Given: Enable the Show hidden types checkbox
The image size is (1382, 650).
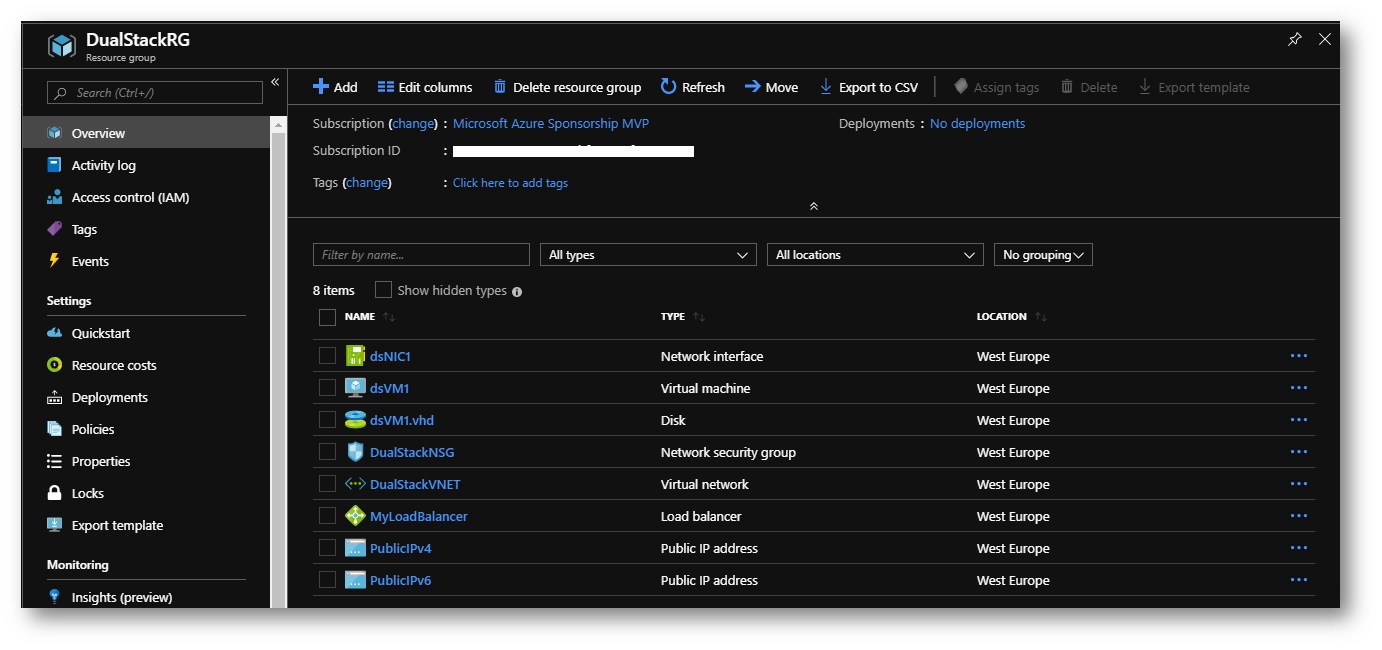Looking at the screenshot, I should (383, 290).
